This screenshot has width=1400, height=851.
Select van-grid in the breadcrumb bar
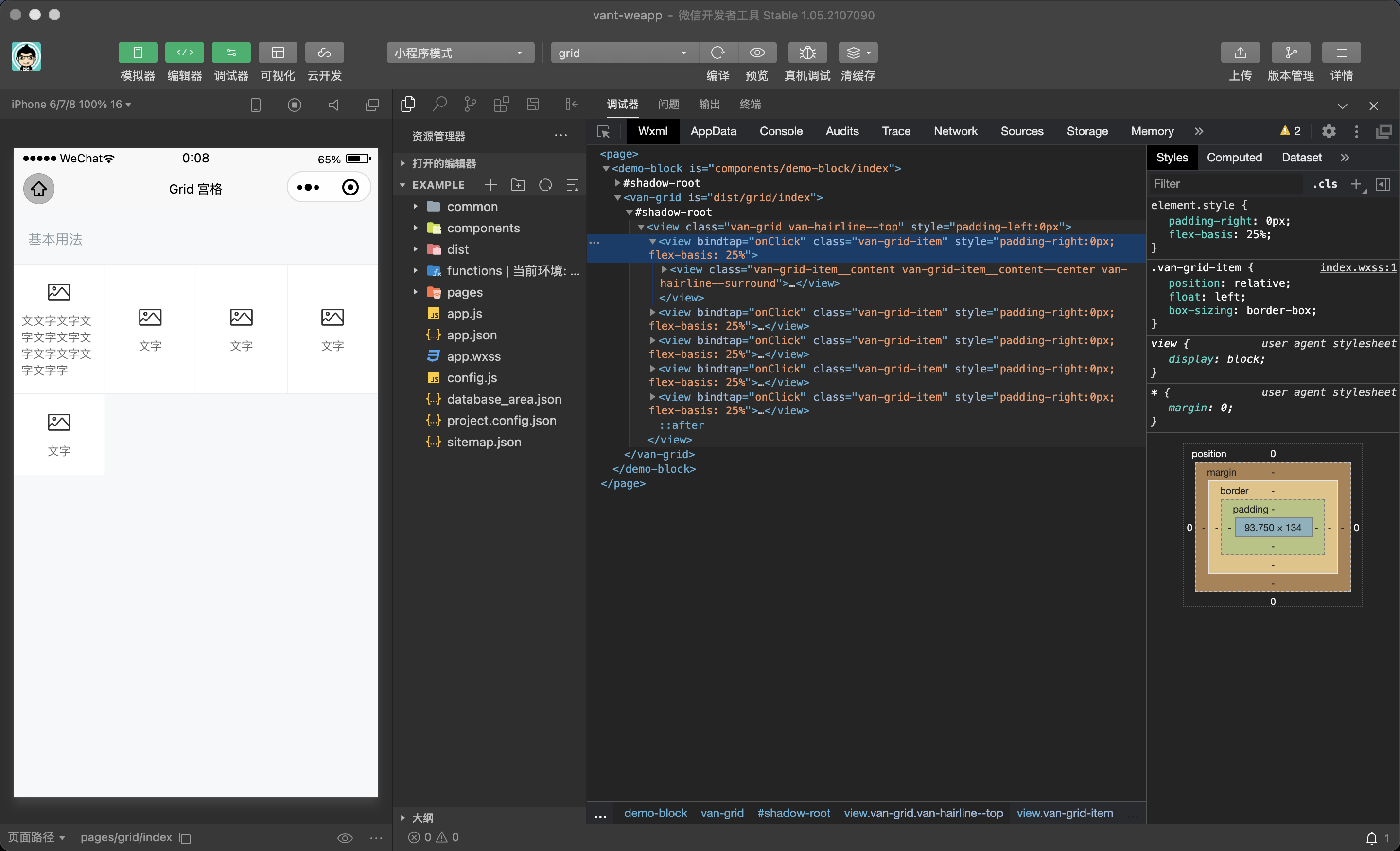click(722, 813)
